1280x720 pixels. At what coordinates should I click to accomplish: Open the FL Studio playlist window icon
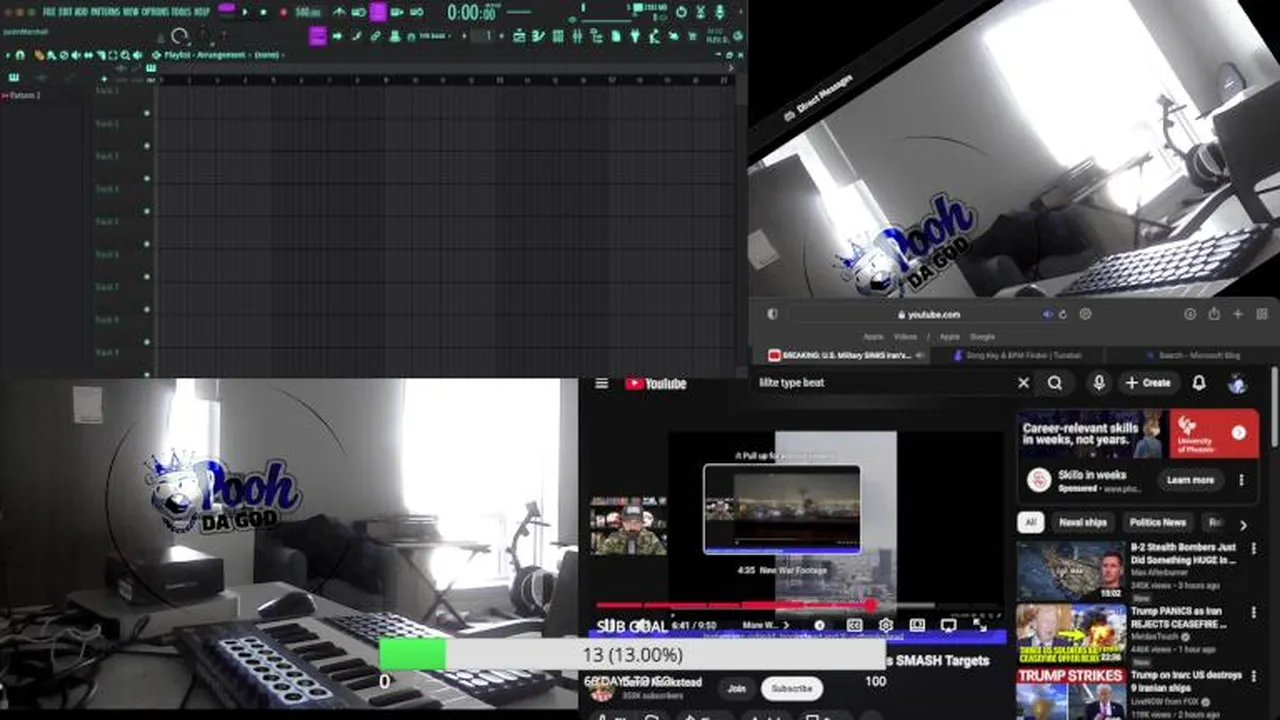519,36
